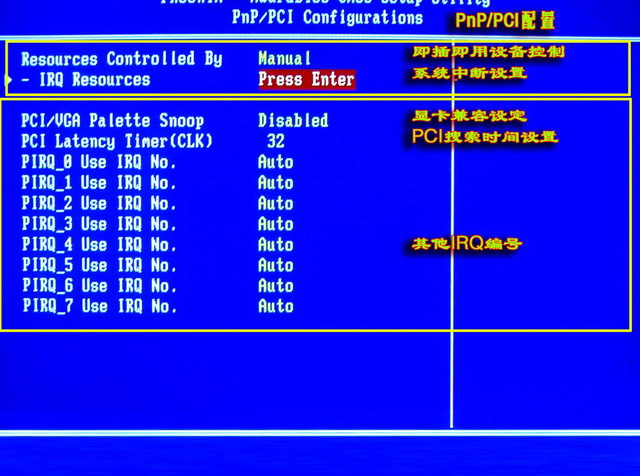The height and width of the screenshot is (476, 640).
Task: Click the Resources Controlled By label
Action: (x=121, y=59)
